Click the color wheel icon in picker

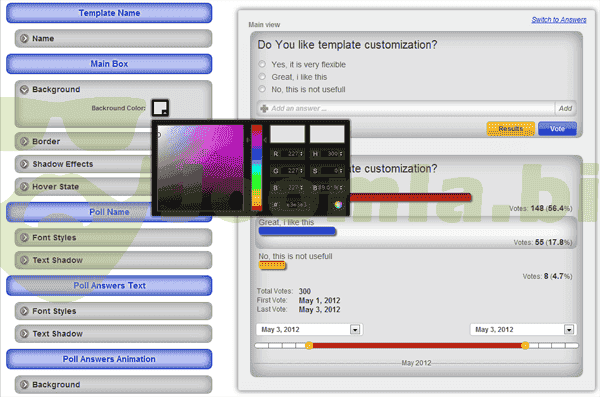[x=338, y=204]
